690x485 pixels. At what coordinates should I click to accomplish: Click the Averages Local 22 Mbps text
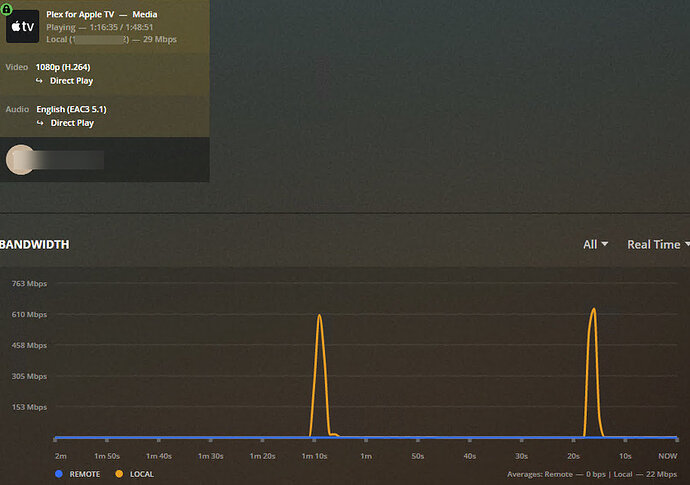(645, 474)
